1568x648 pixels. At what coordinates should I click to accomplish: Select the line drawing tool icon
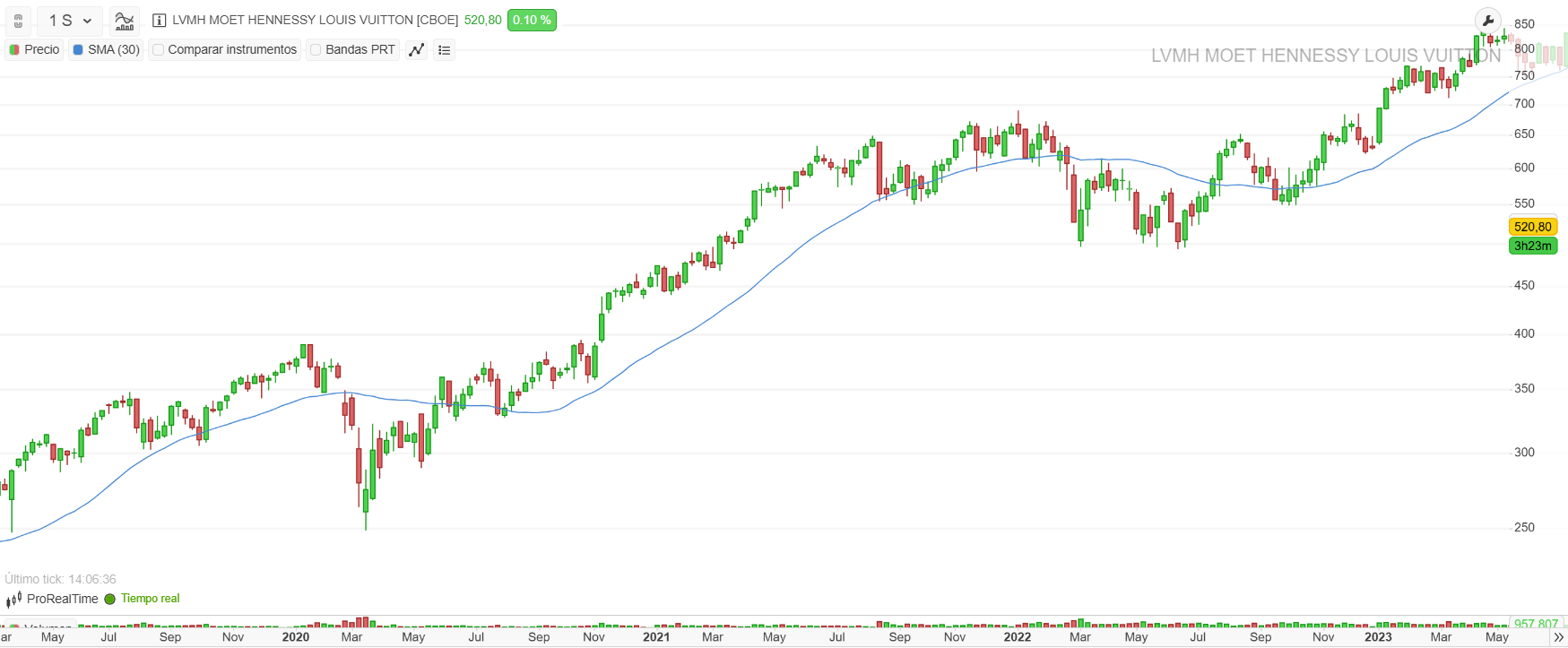pyautogui.click(x=416, y=49)
